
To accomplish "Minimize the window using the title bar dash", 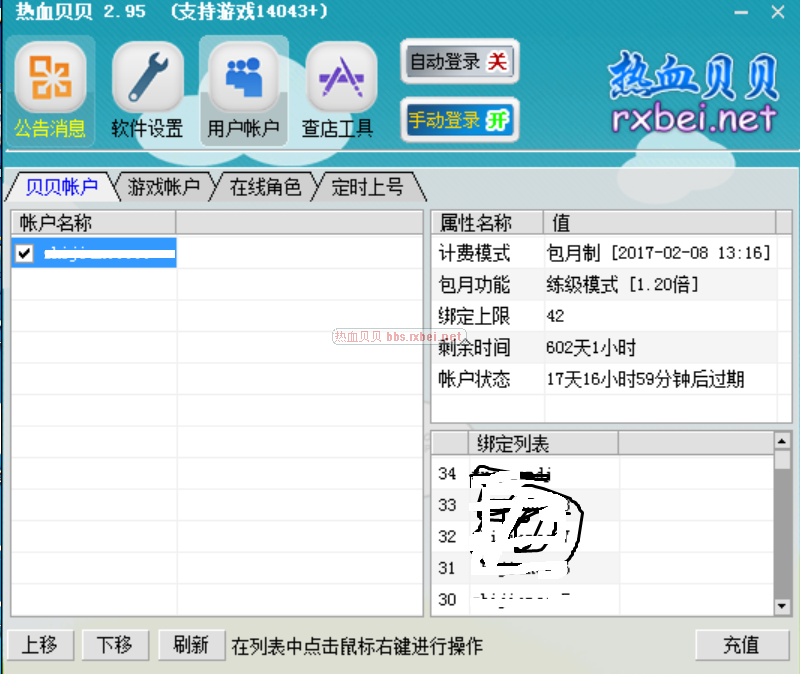I will pos(741,12).
